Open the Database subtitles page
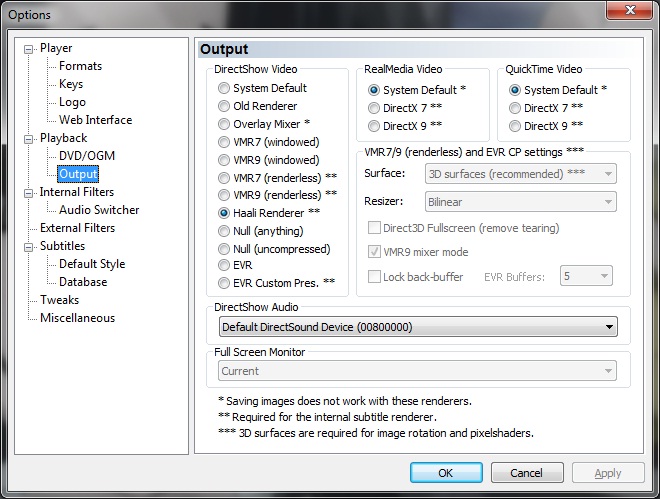The width and height of the screenshot is (660, 500). (x=83, y=282)
